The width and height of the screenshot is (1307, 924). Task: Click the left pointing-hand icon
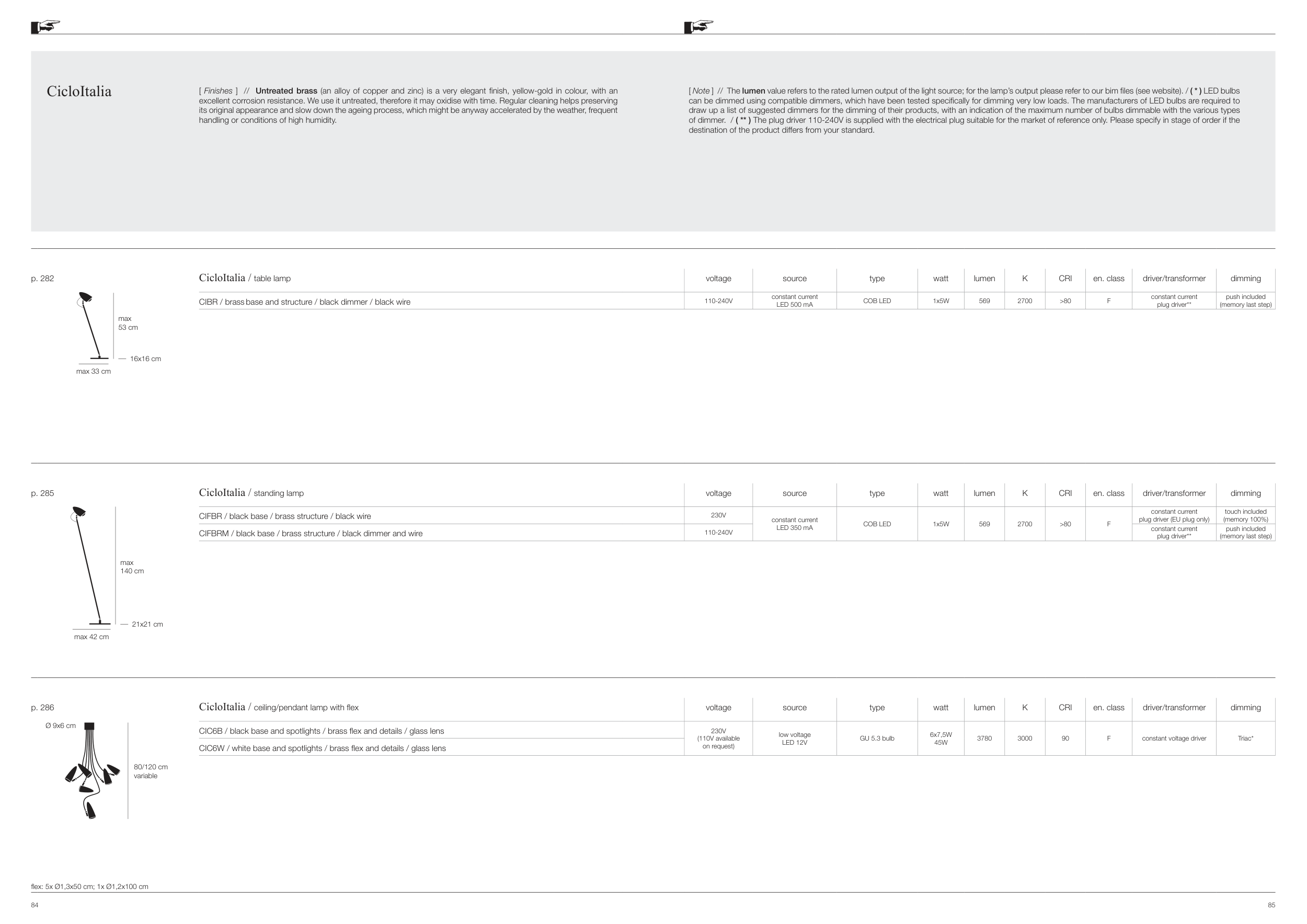click(45, 26)
